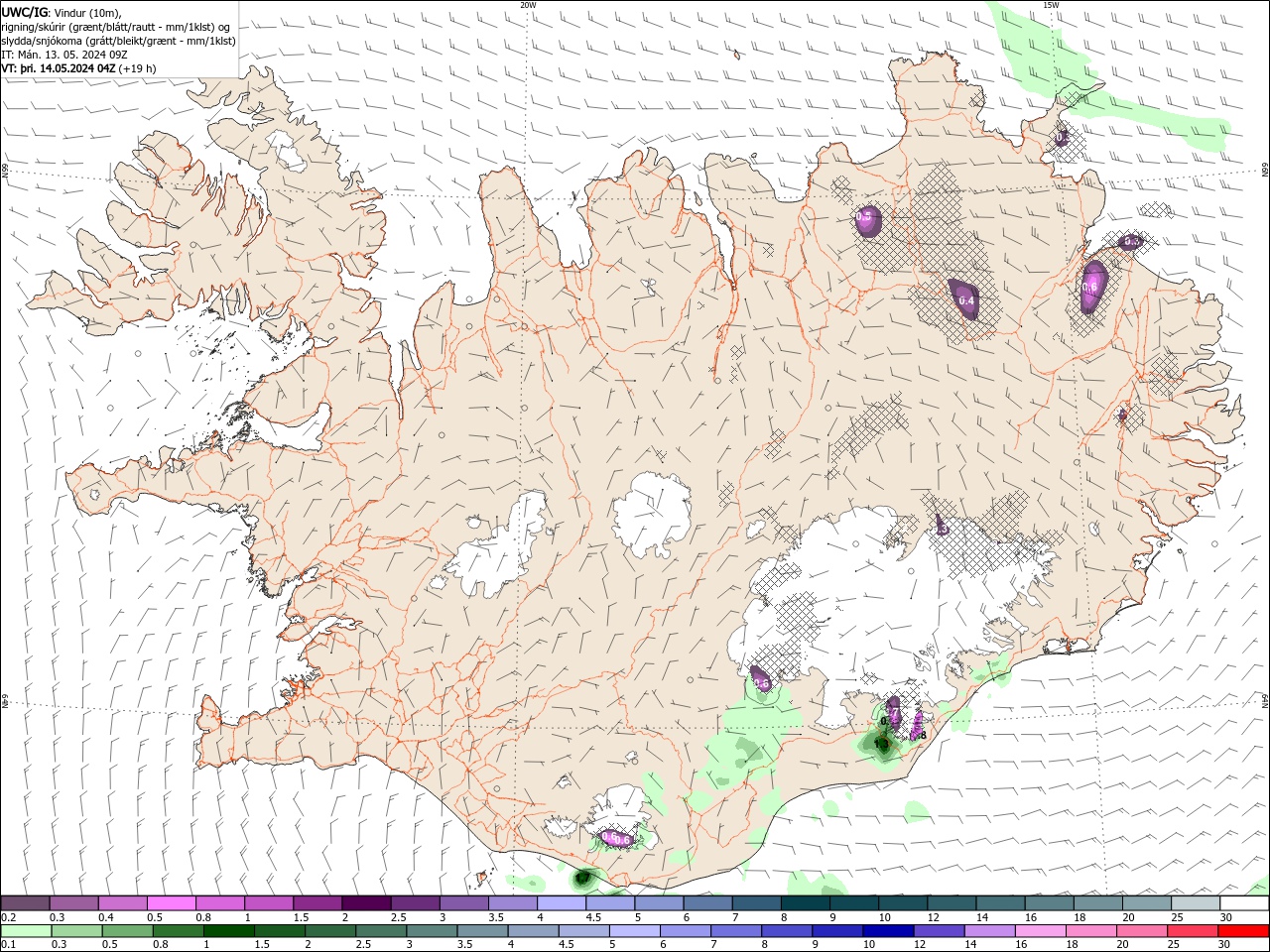Click the 15W longitude label at top
The image size is (1270, 952).
pyautogui.click(x=1051, y=5)
